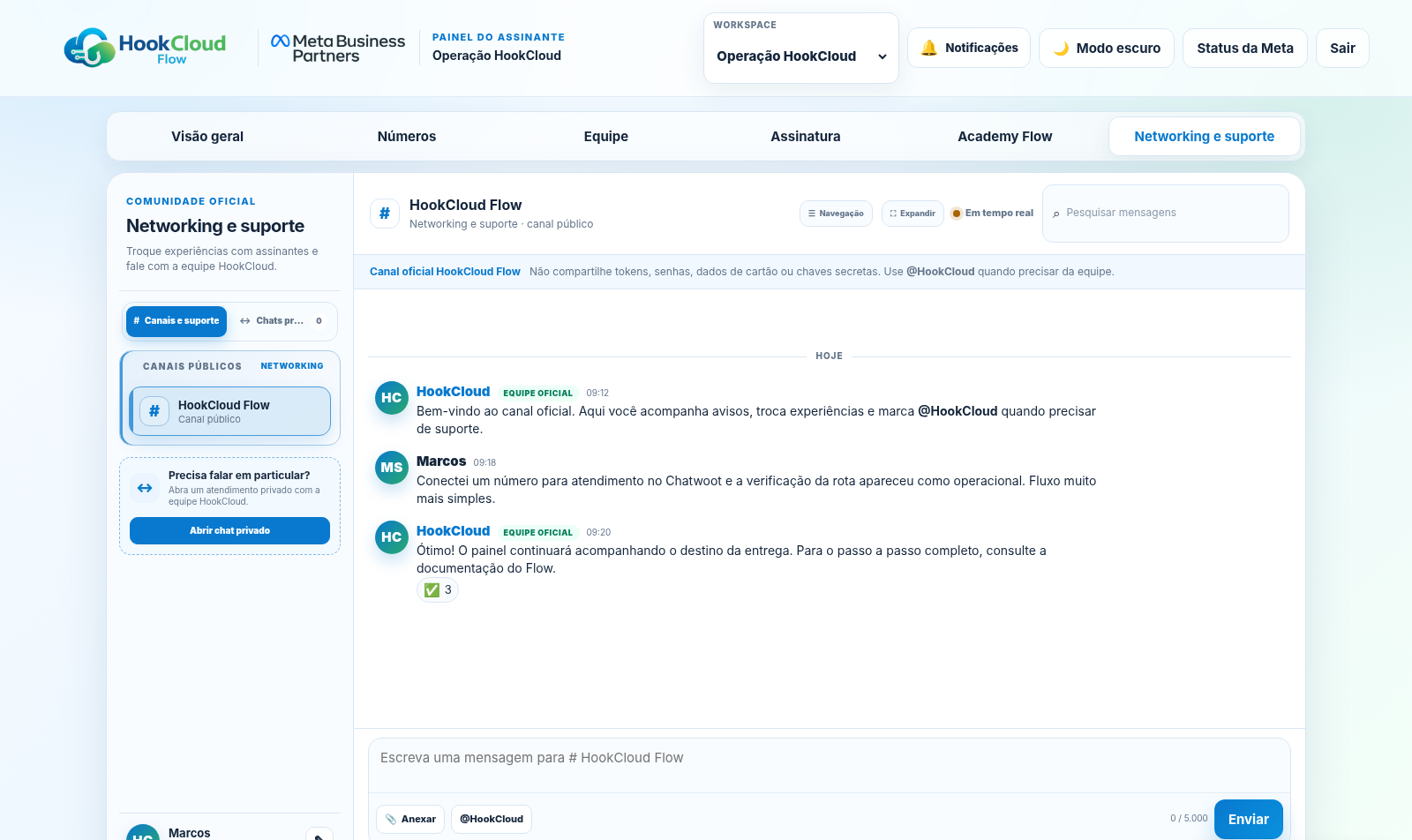1412x840 pixels.
Task: Click the EQUIPE OFICIAL badge at 09:20
Action: 537,533
